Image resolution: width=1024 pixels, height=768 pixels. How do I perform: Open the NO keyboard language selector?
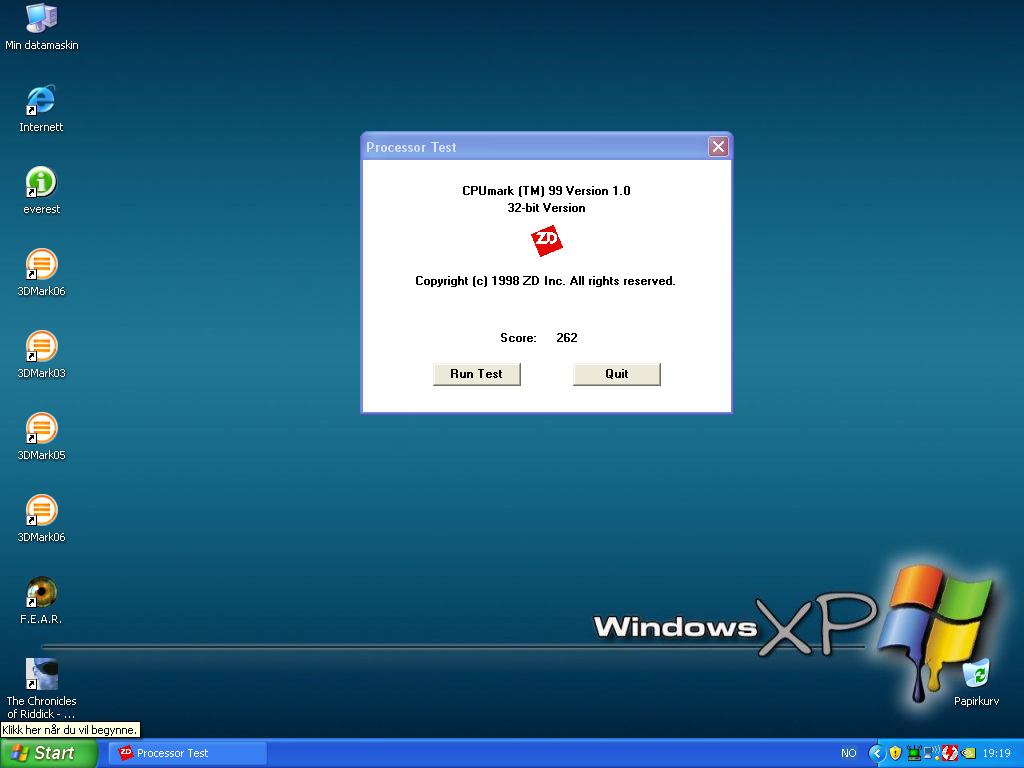(848, 753)
